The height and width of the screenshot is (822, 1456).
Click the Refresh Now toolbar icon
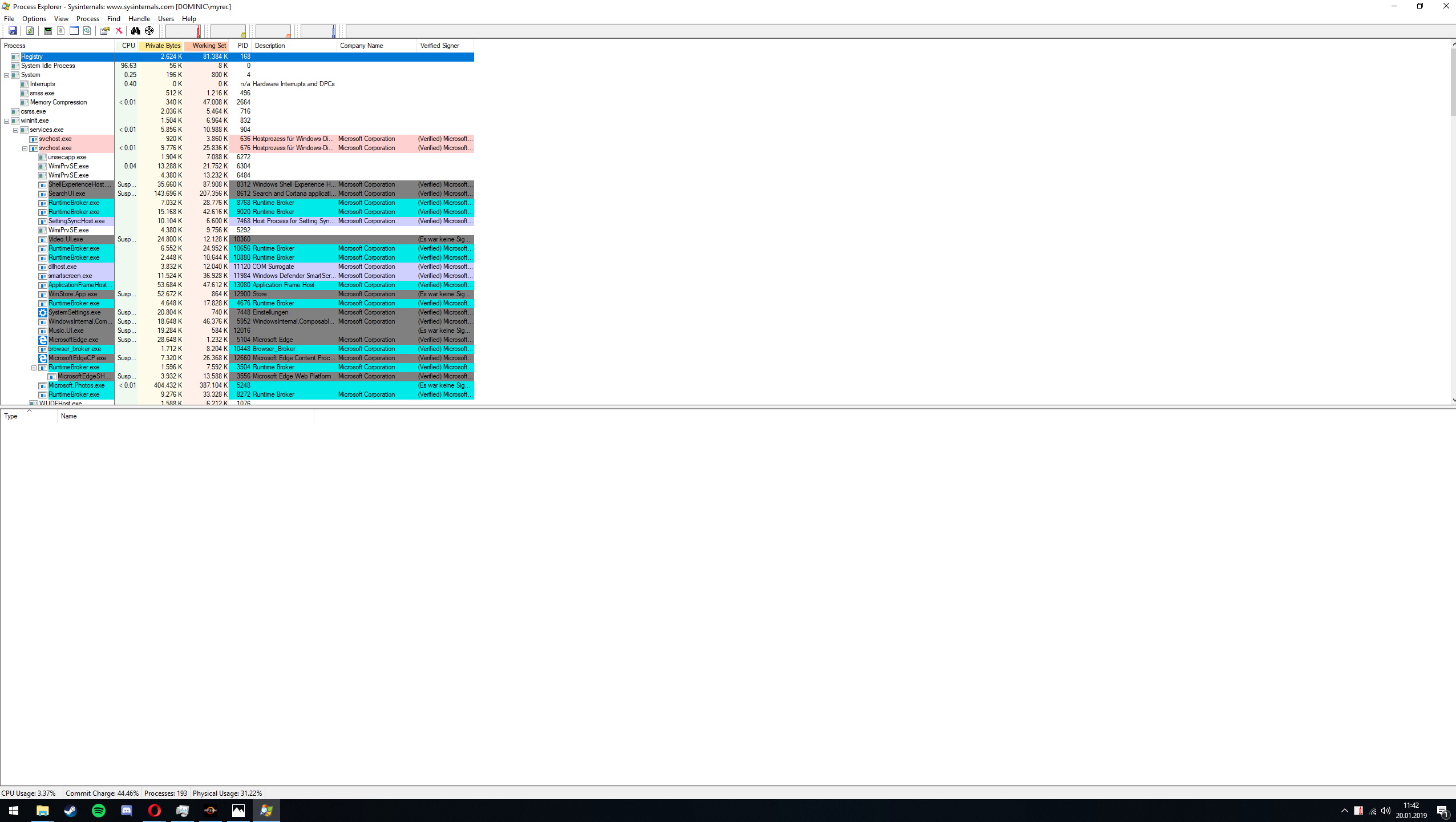coord(30,31)
